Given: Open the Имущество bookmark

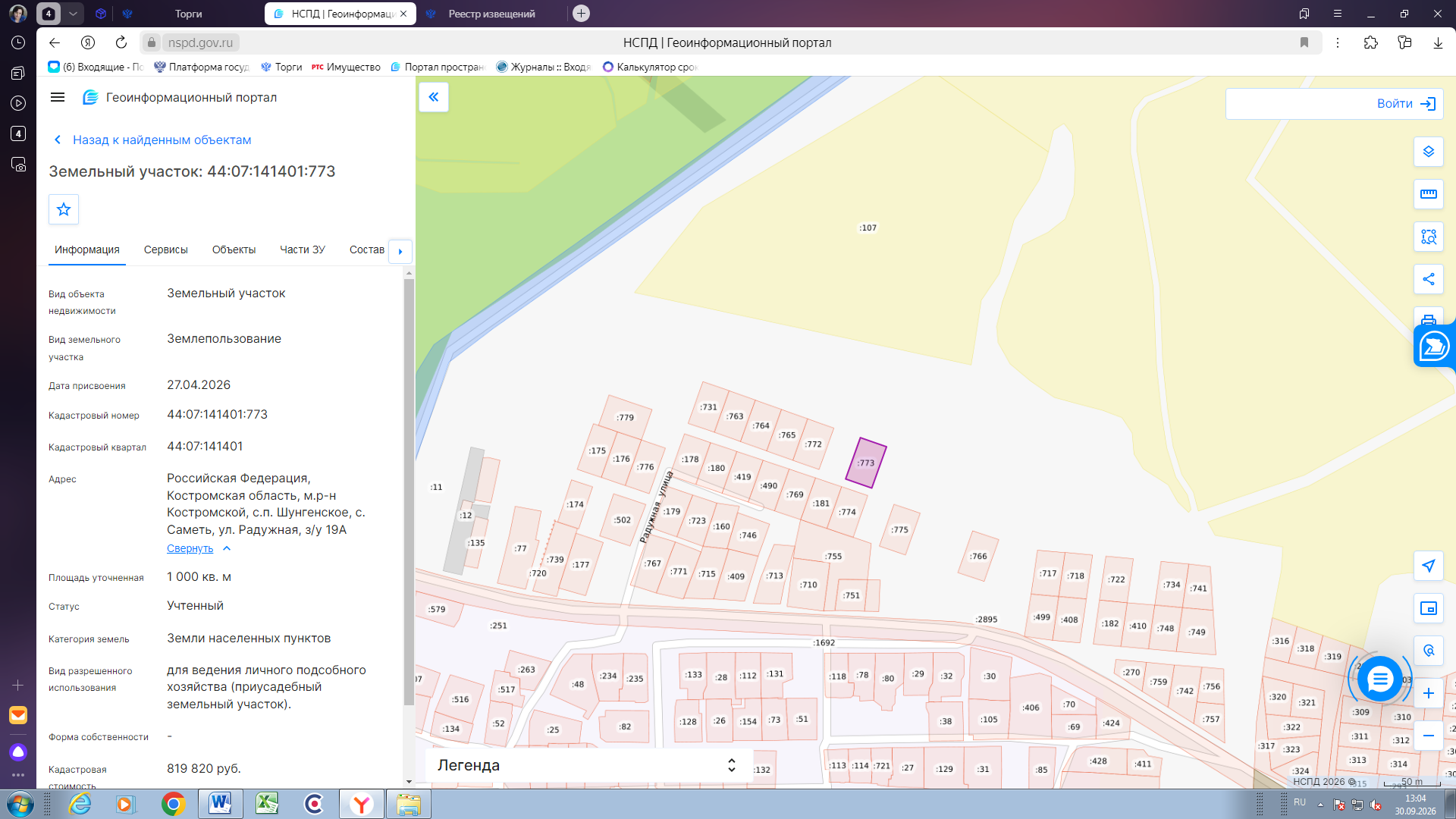Looking at the screenshot, I should tap(346, 67).
